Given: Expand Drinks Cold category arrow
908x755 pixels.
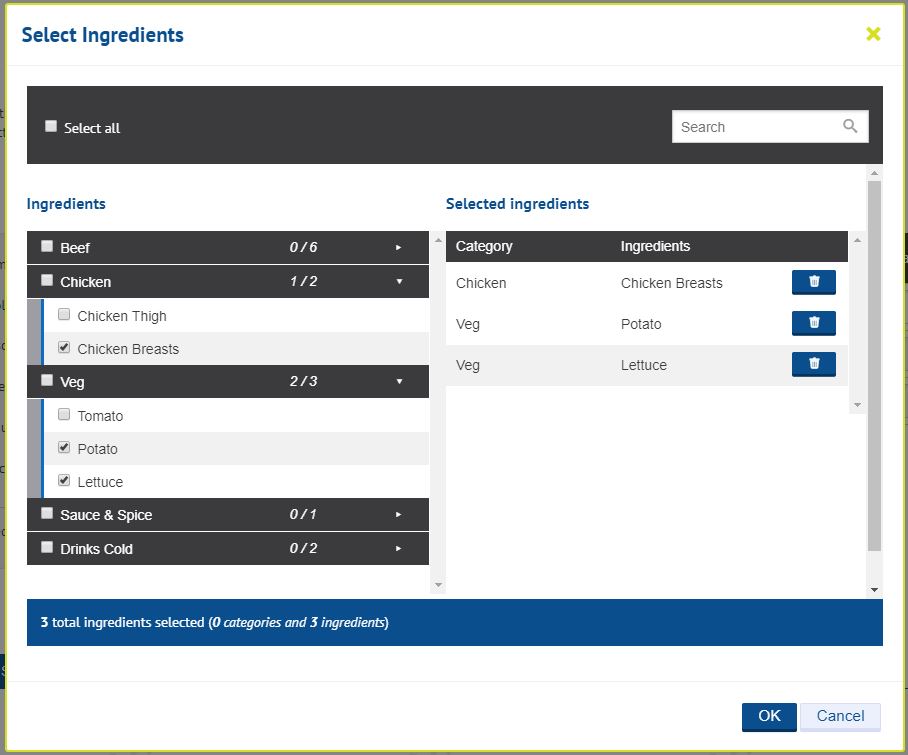Looking at the screenshot, I should pos(398,549).
